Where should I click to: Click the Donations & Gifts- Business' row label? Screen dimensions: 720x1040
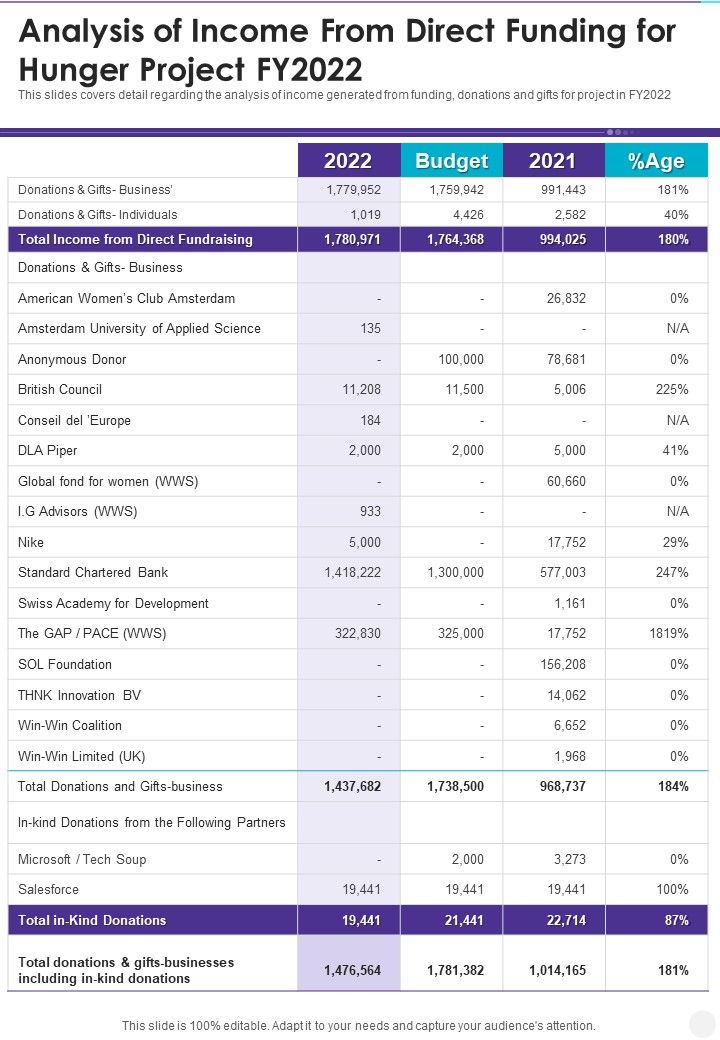click(95, 190)
